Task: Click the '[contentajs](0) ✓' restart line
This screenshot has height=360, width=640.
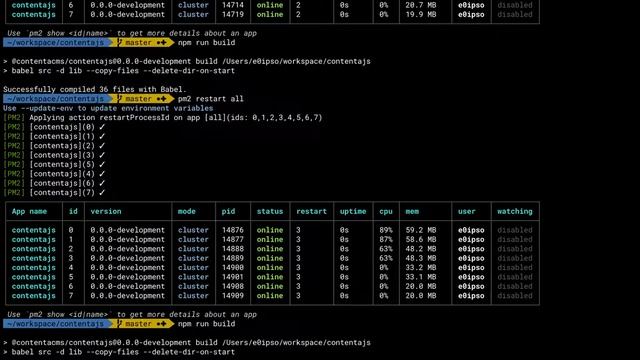Action: pyautogui.click(x=54, y=127)
